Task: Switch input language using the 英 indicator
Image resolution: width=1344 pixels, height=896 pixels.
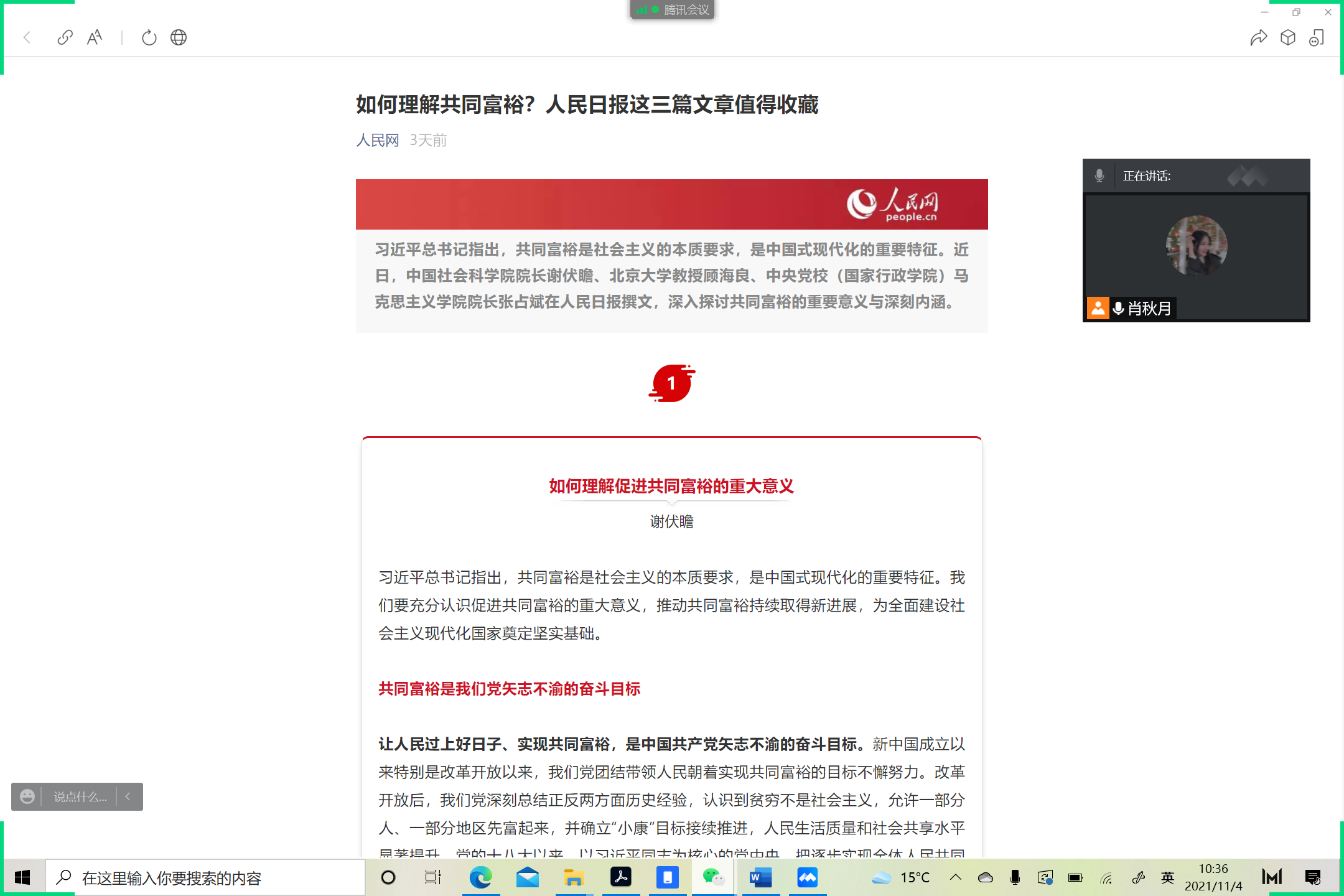Action: tap(1167, 877)
